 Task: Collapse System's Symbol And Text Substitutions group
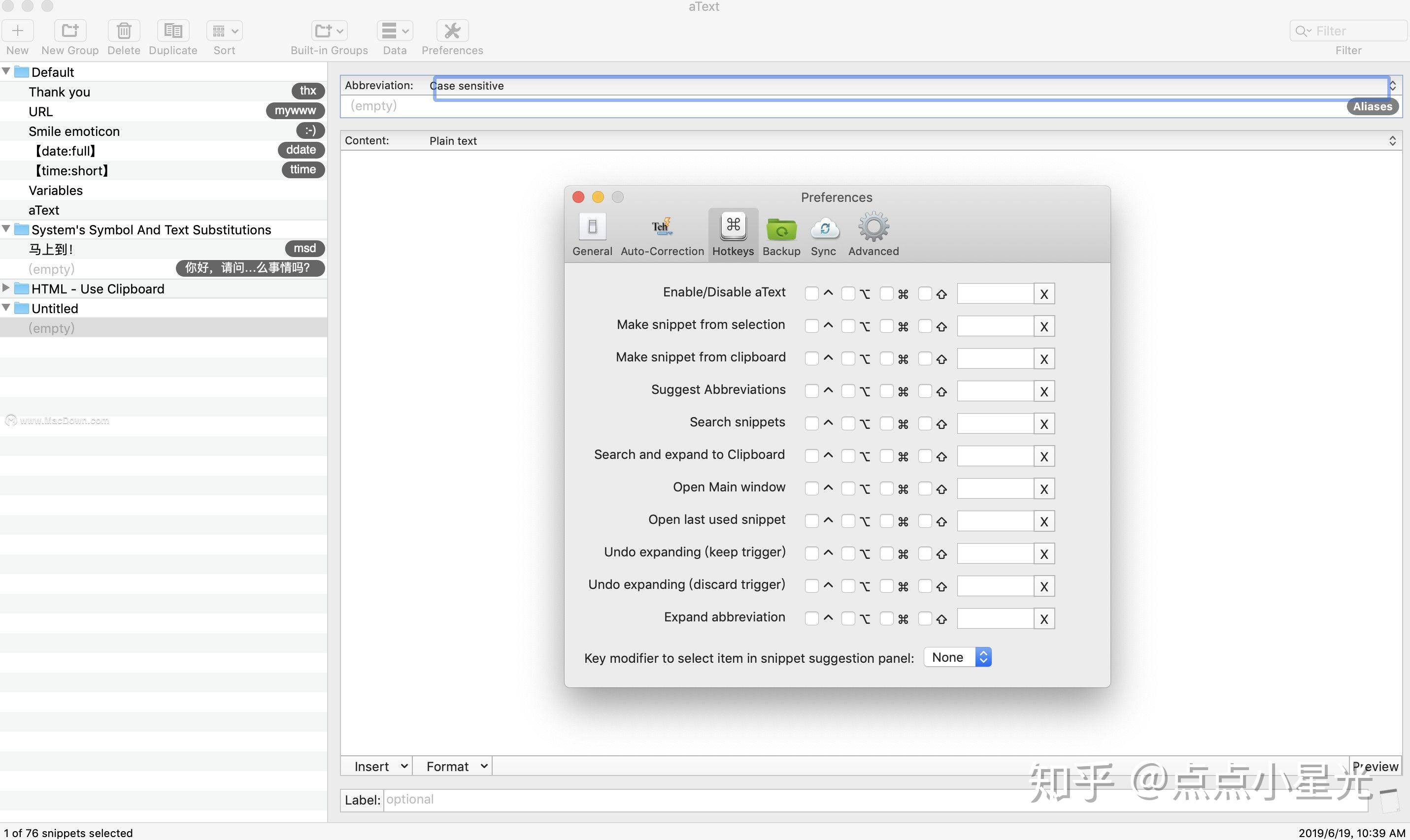pyautogui.click(x=6, y=228)
